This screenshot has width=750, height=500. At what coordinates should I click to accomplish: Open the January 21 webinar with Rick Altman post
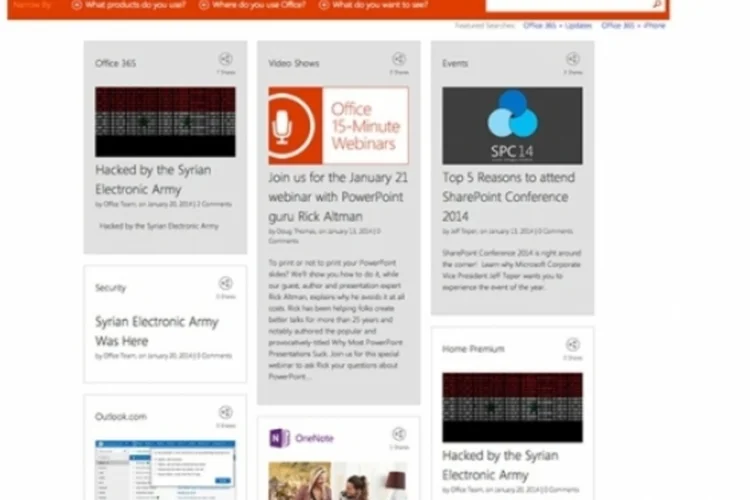click(338, 197)
